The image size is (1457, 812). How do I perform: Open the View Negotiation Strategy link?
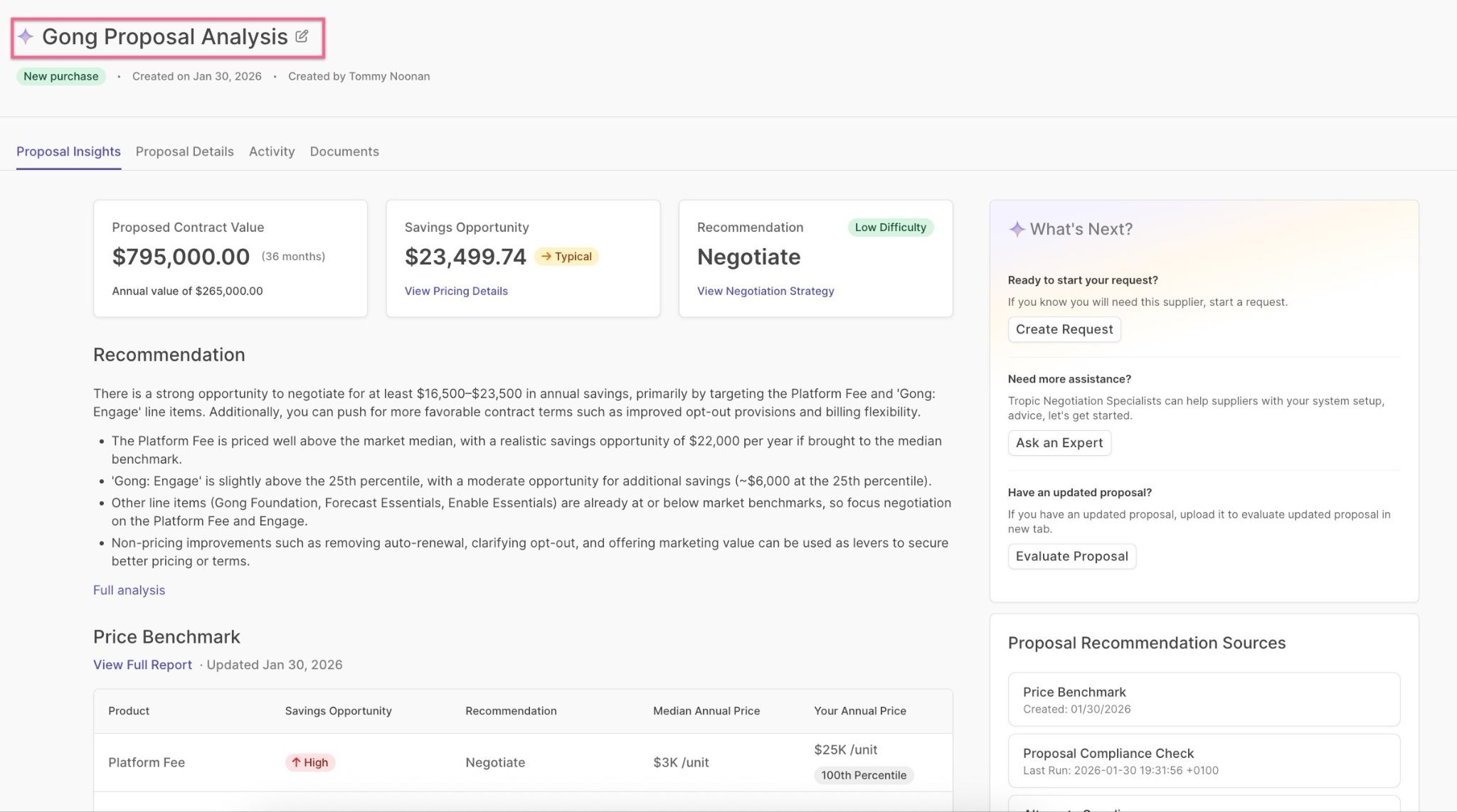[765, 291]
